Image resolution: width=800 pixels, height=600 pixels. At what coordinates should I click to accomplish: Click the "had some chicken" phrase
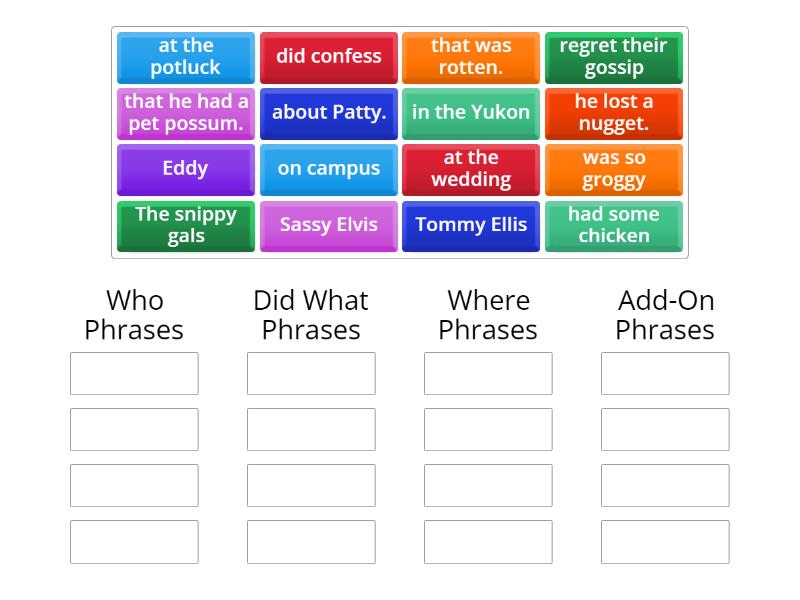point(614,225)
